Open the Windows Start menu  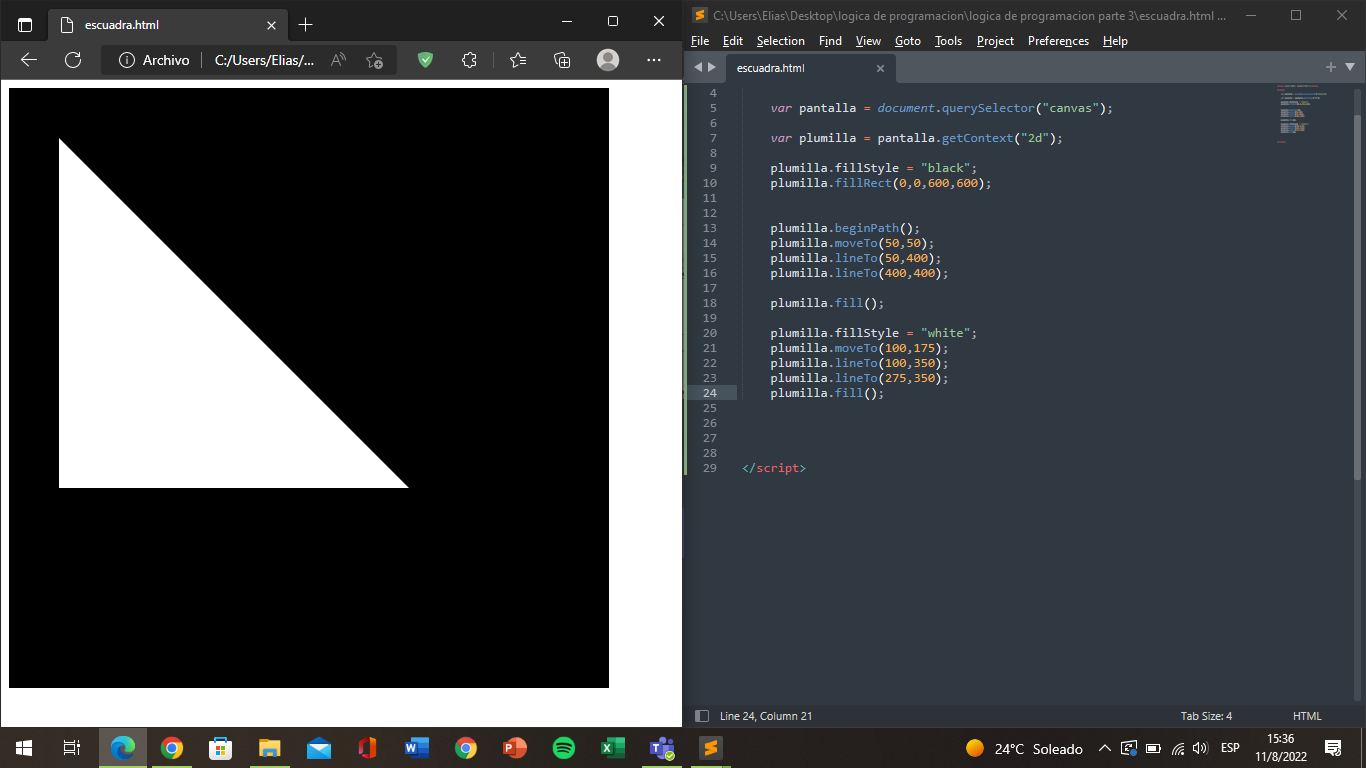(x=24, y=748)
